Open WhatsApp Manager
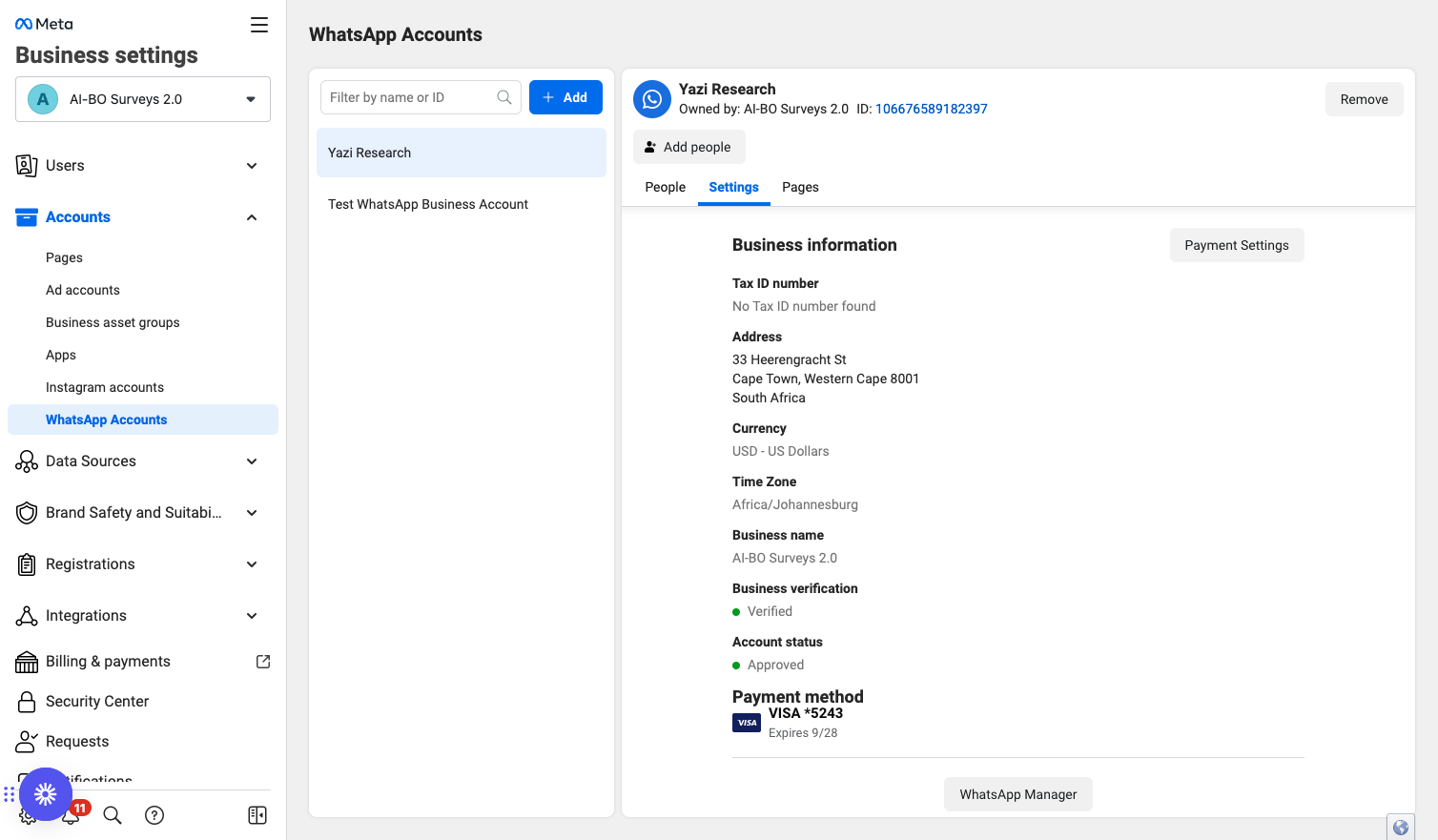 [x=1018, y=794]
